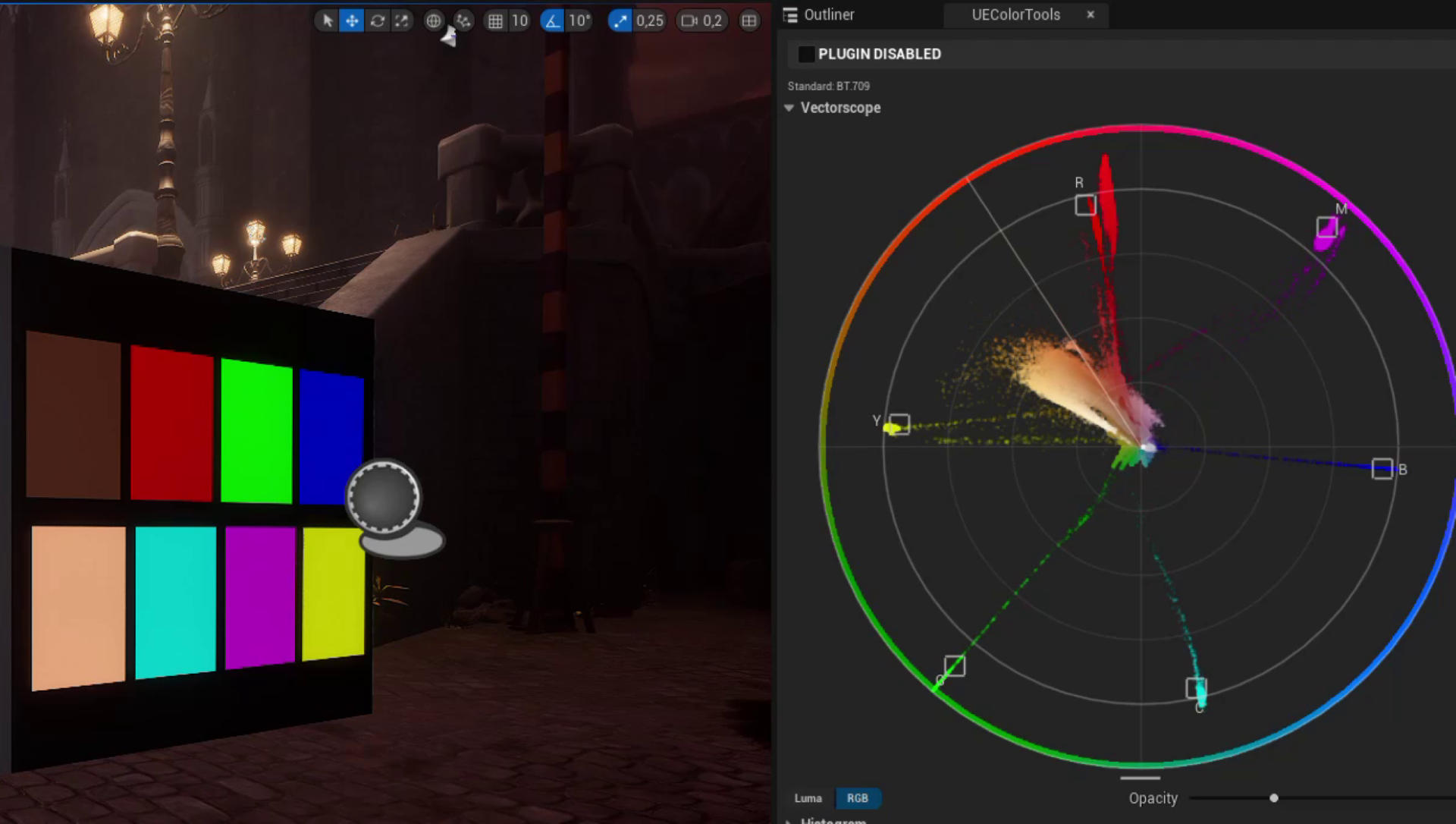This screenshot has height=824, width=1456.
Task: Click the brown color patch in viewport
Action: point(73,415)
